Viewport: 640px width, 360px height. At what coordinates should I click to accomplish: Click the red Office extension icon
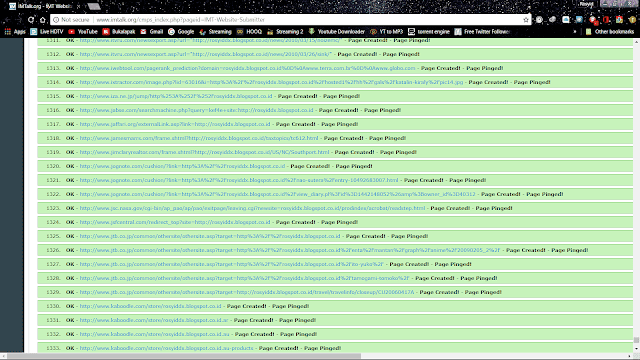pos(607,20)
